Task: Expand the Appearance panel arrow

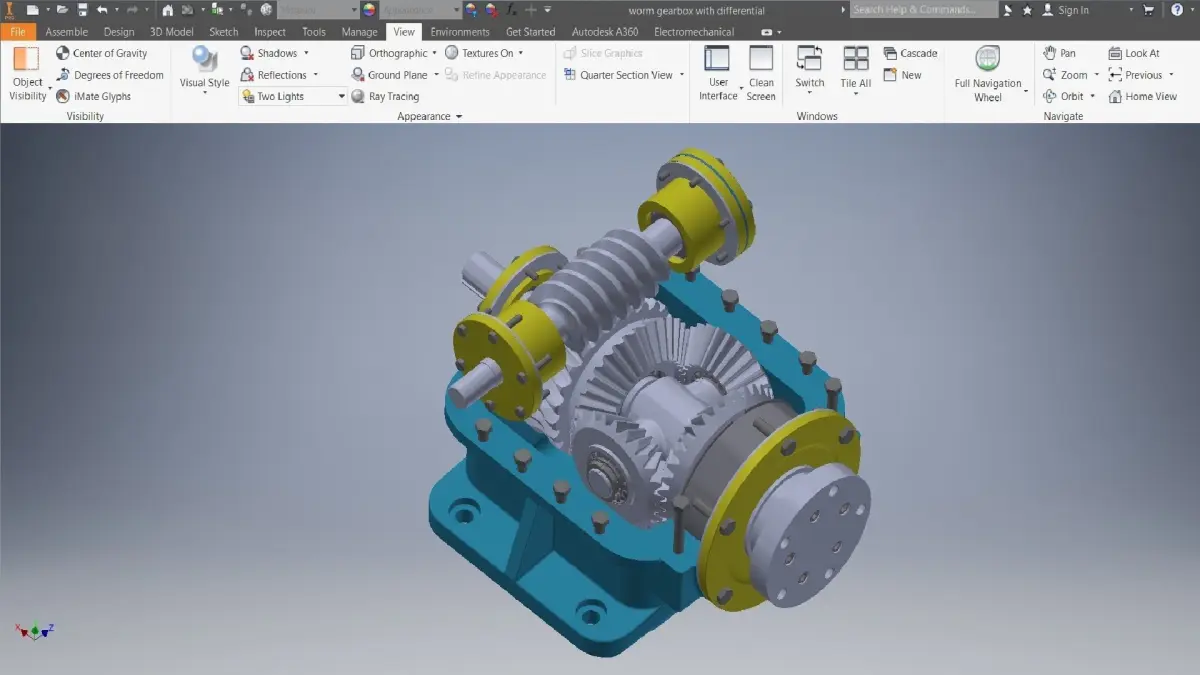Action: click(x=459, y=117)
